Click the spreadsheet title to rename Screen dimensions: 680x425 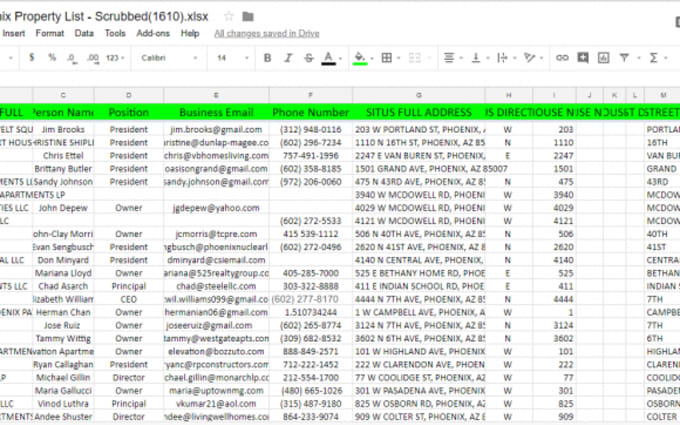[104, 16]
